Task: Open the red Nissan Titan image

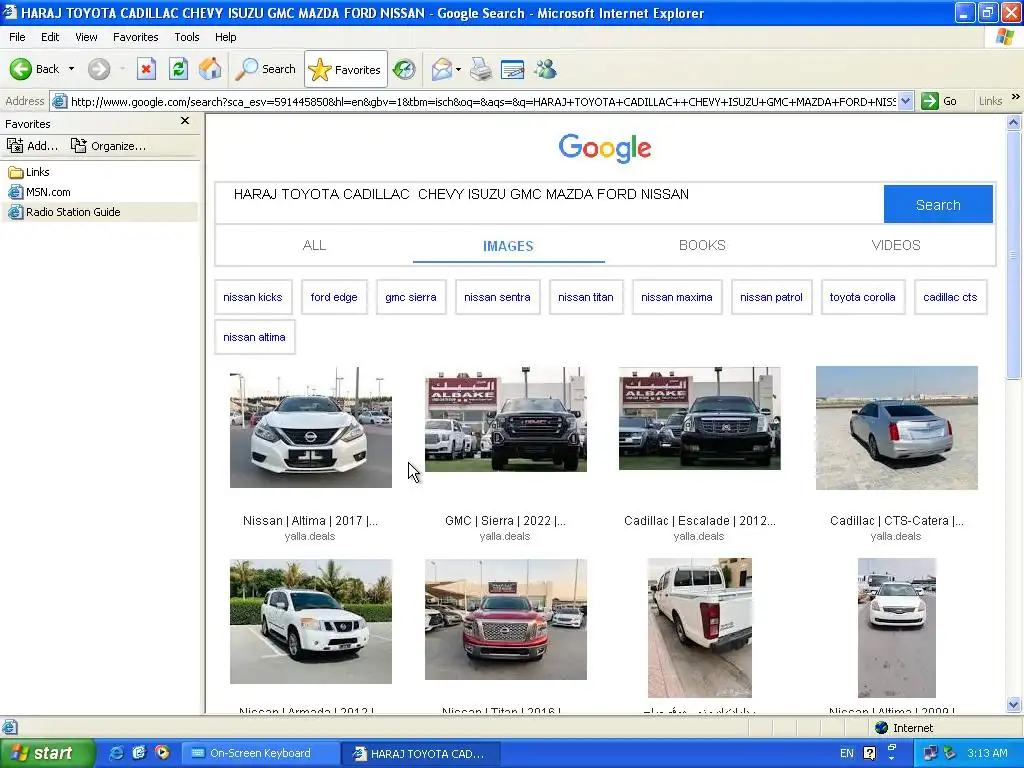Action: (505, 619)
